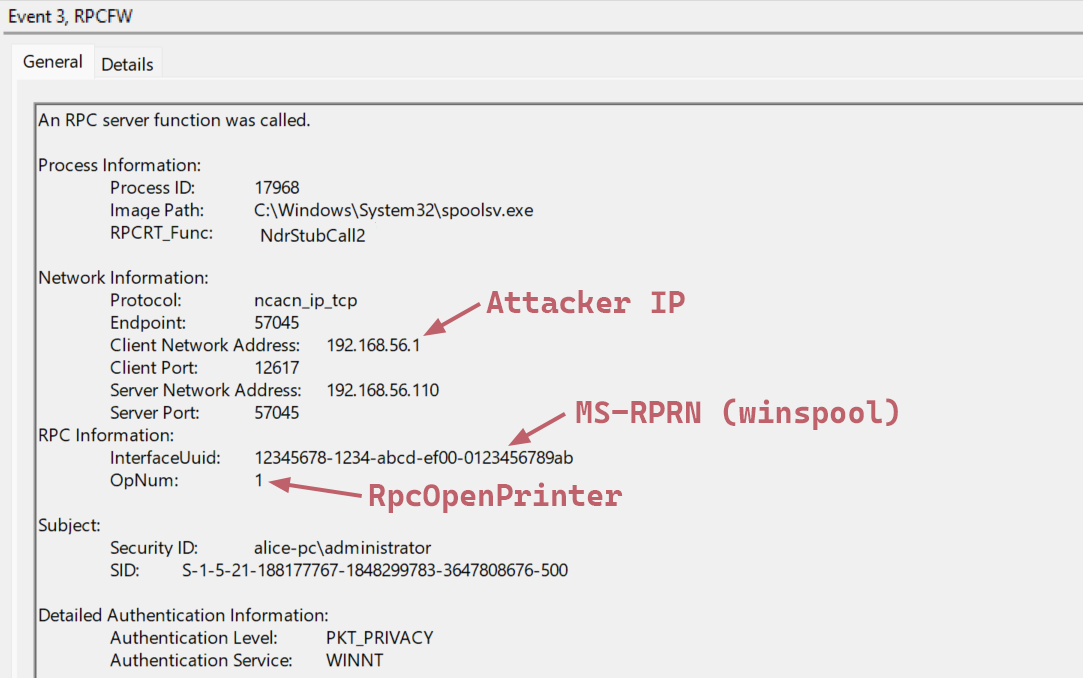Click server network address 192.168.56.110
Screen dimensions: 1083x678
point(382,390)
